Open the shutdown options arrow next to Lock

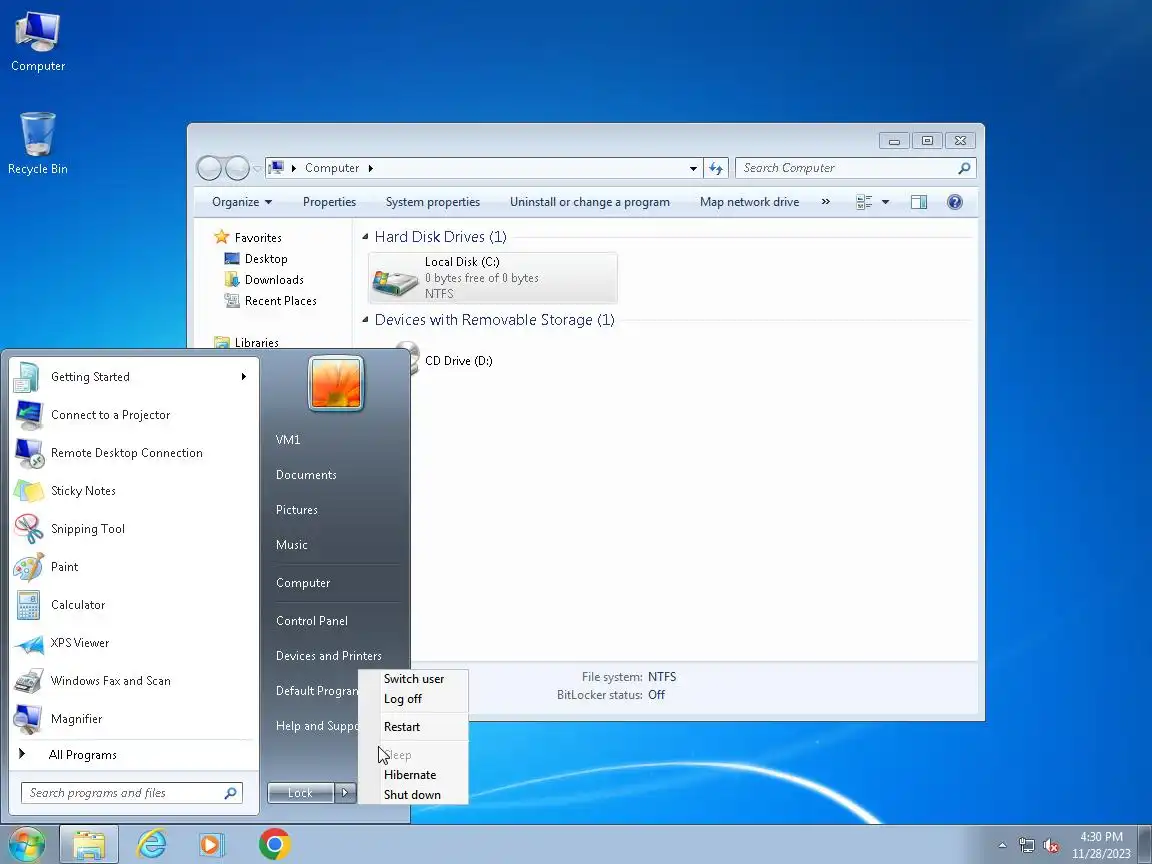(x=345, y=793)
